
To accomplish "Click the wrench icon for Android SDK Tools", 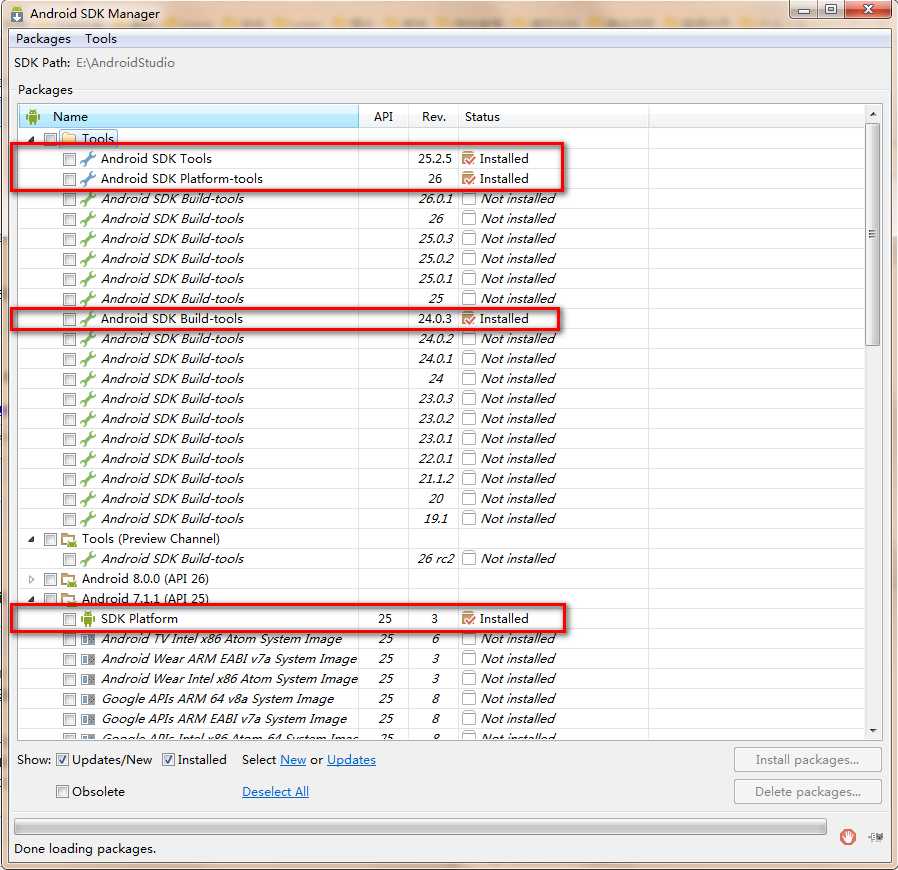I will (88, 159).
